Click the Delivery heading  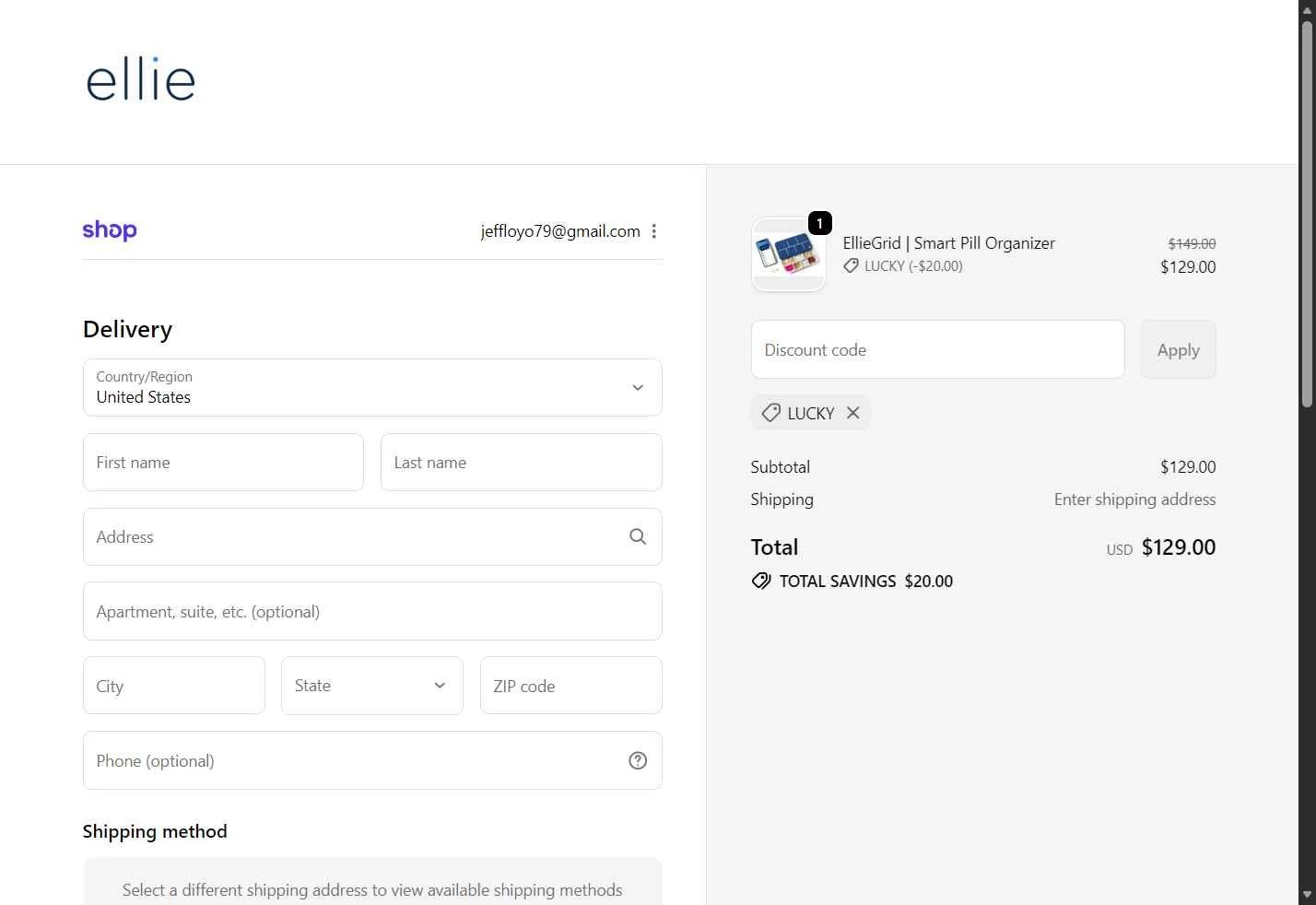(127, 329)
